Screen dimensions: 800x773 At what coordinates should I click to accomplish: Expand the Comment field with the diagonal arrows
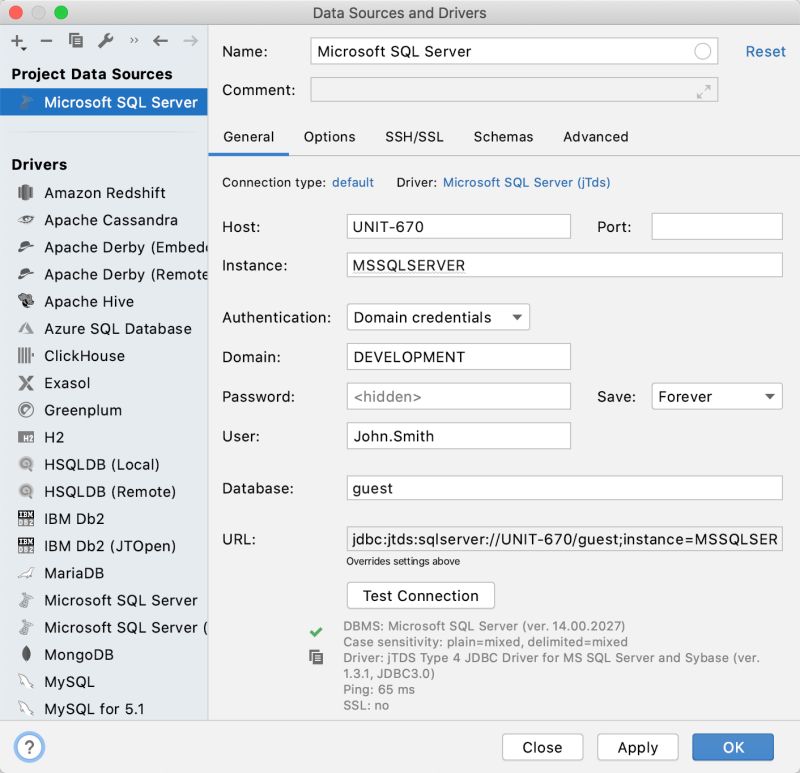tap(703, 89)
